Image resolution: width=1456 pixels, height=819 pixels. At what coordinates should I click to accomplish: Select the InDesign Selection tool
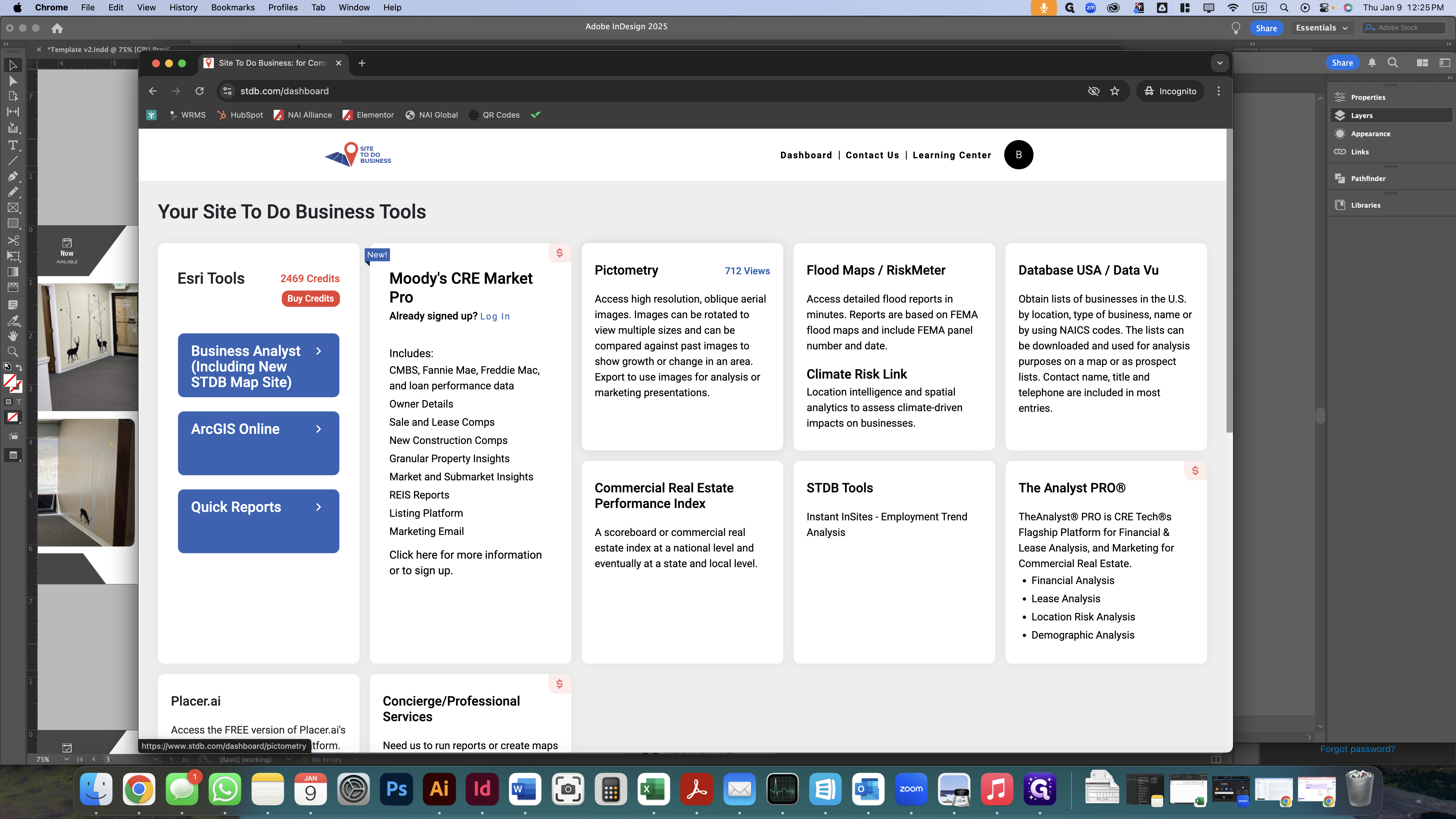pos(13,65)
